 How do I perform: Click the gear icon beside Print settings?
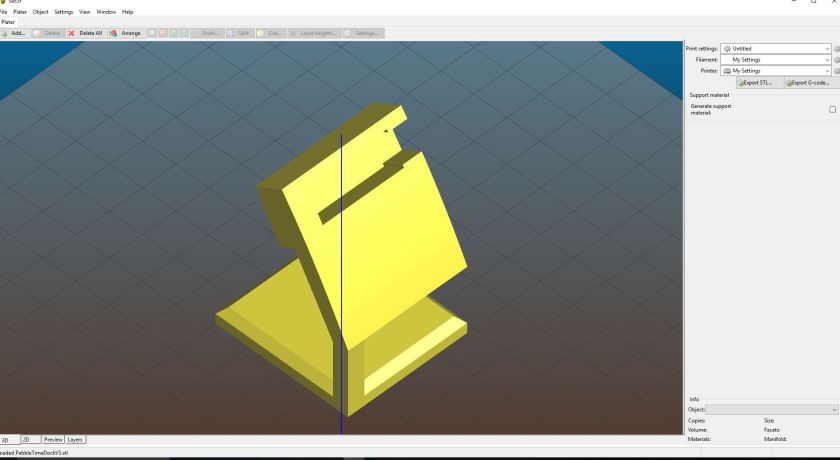pyautogui.click(x=837, y=48)
